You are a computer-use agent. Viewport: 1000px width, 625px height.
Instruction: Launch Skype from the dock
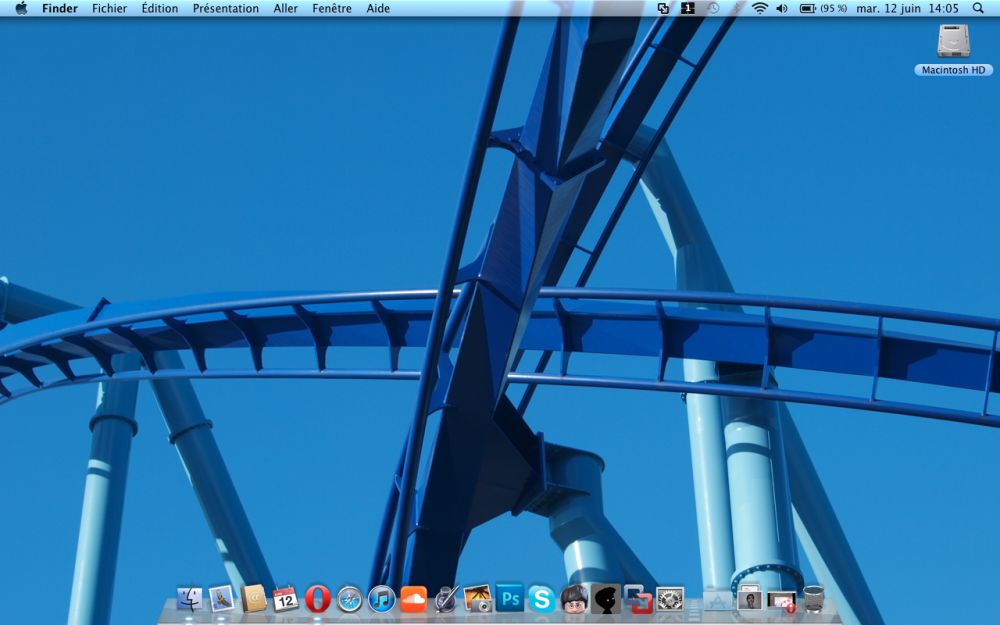(541, 599)
